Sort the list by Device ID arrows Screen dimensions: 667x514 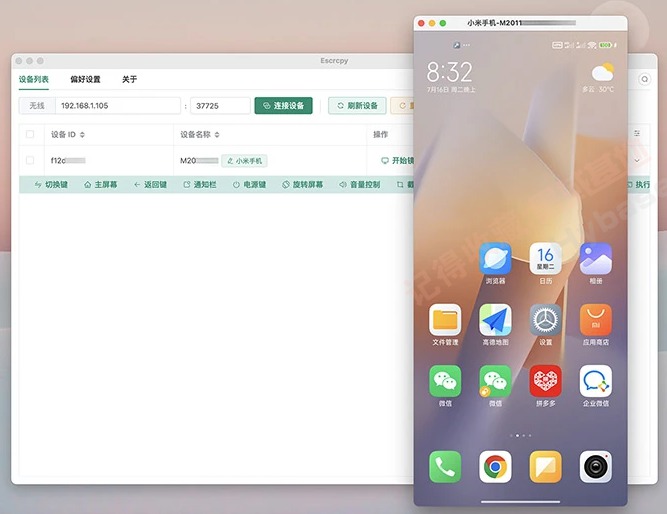coord(82,135)
